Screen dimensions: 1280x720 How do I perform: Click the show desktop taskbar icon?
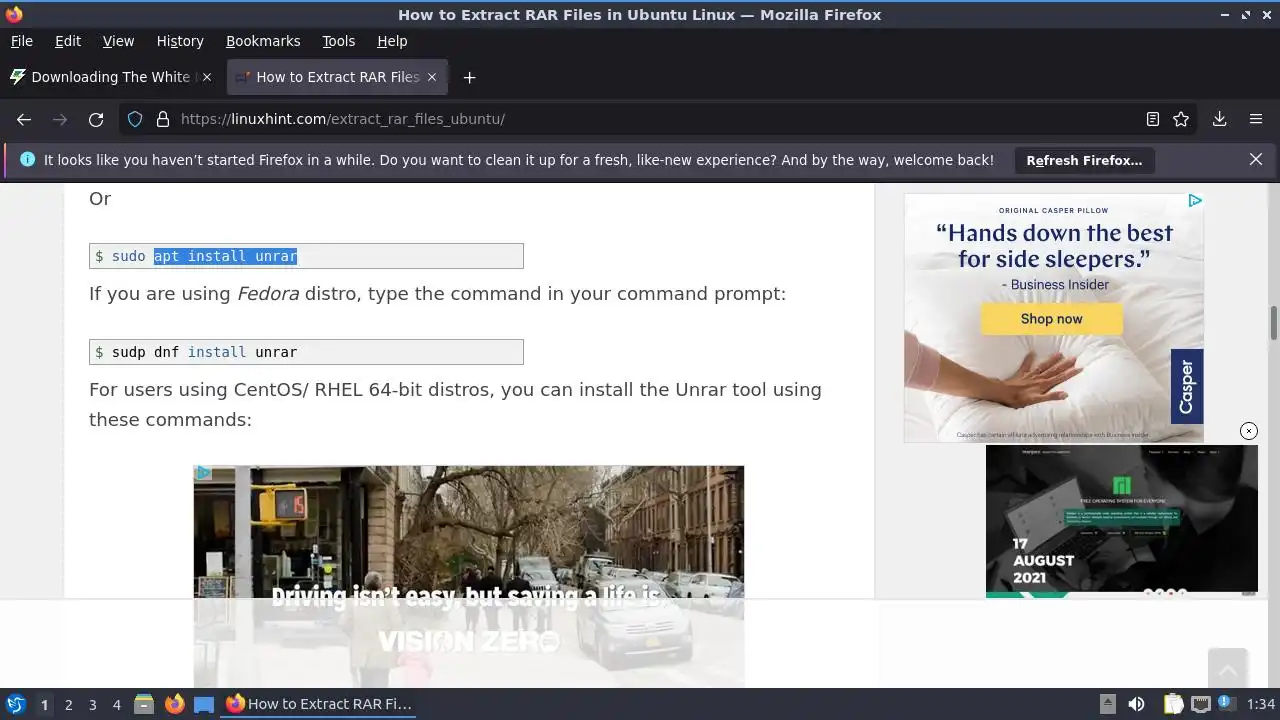tap(204, 704)
